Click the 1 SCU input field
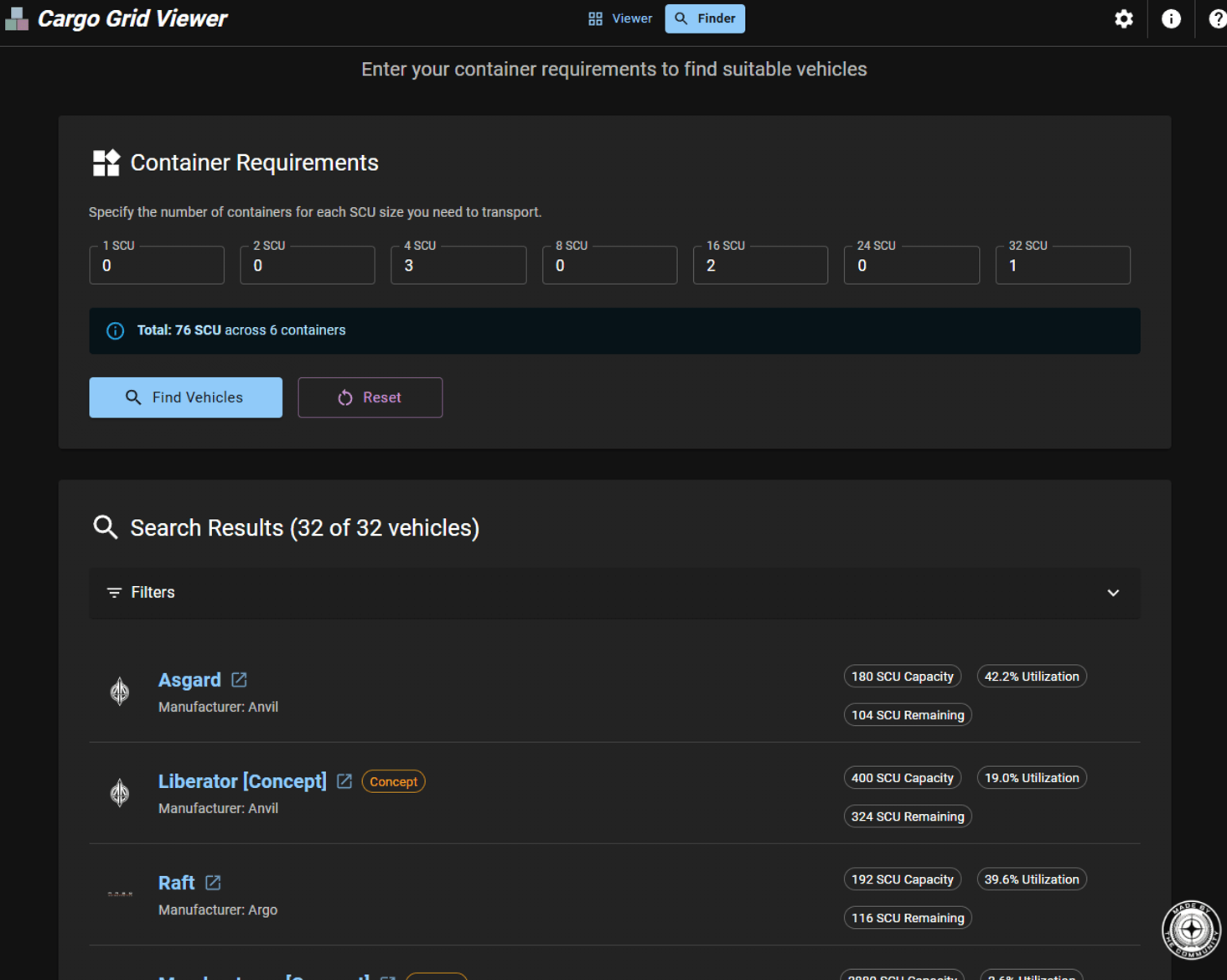Screen dimensions: 1227x980 157,265
